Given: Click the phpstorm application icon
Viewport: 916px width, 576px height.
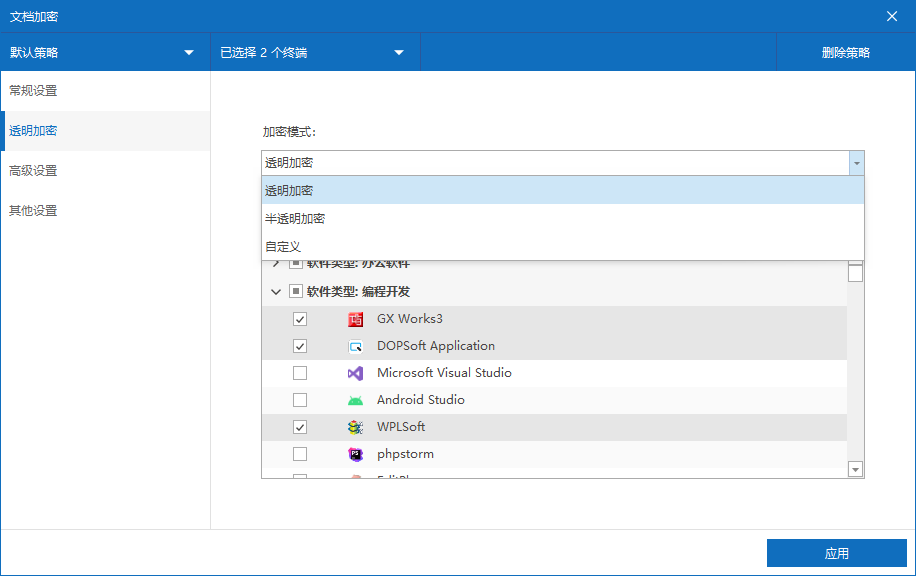Looking at the screenshot, I should 355,454.
